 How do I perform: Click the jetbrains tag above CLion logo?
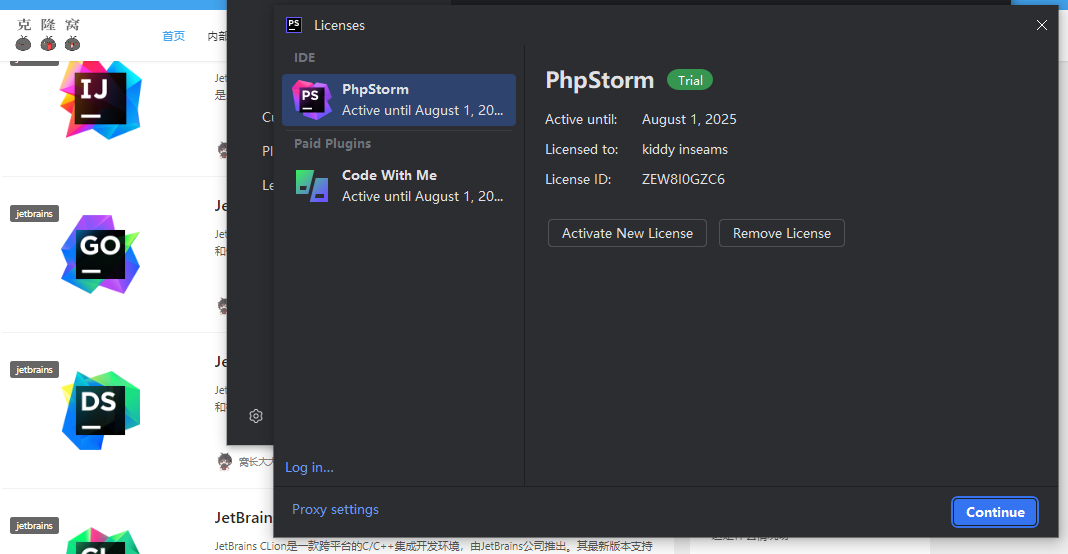pyautogui.click(x=34, y=525)
